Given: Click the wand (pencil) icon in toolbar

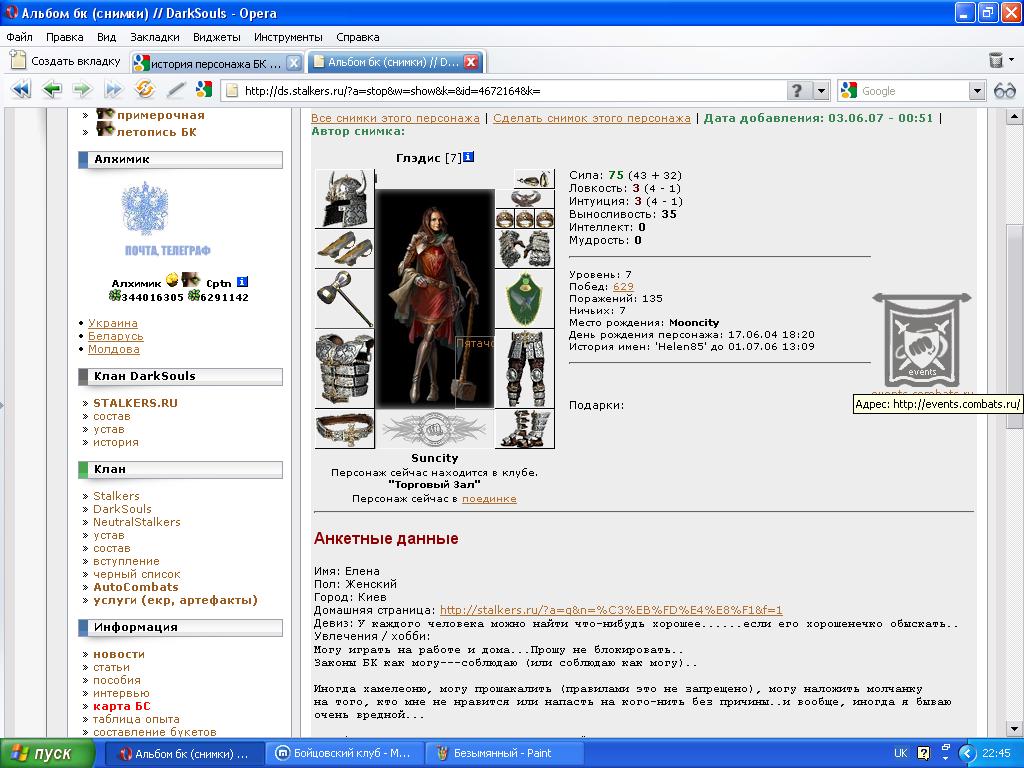Looking at the screenshot, I should [176, 89].
